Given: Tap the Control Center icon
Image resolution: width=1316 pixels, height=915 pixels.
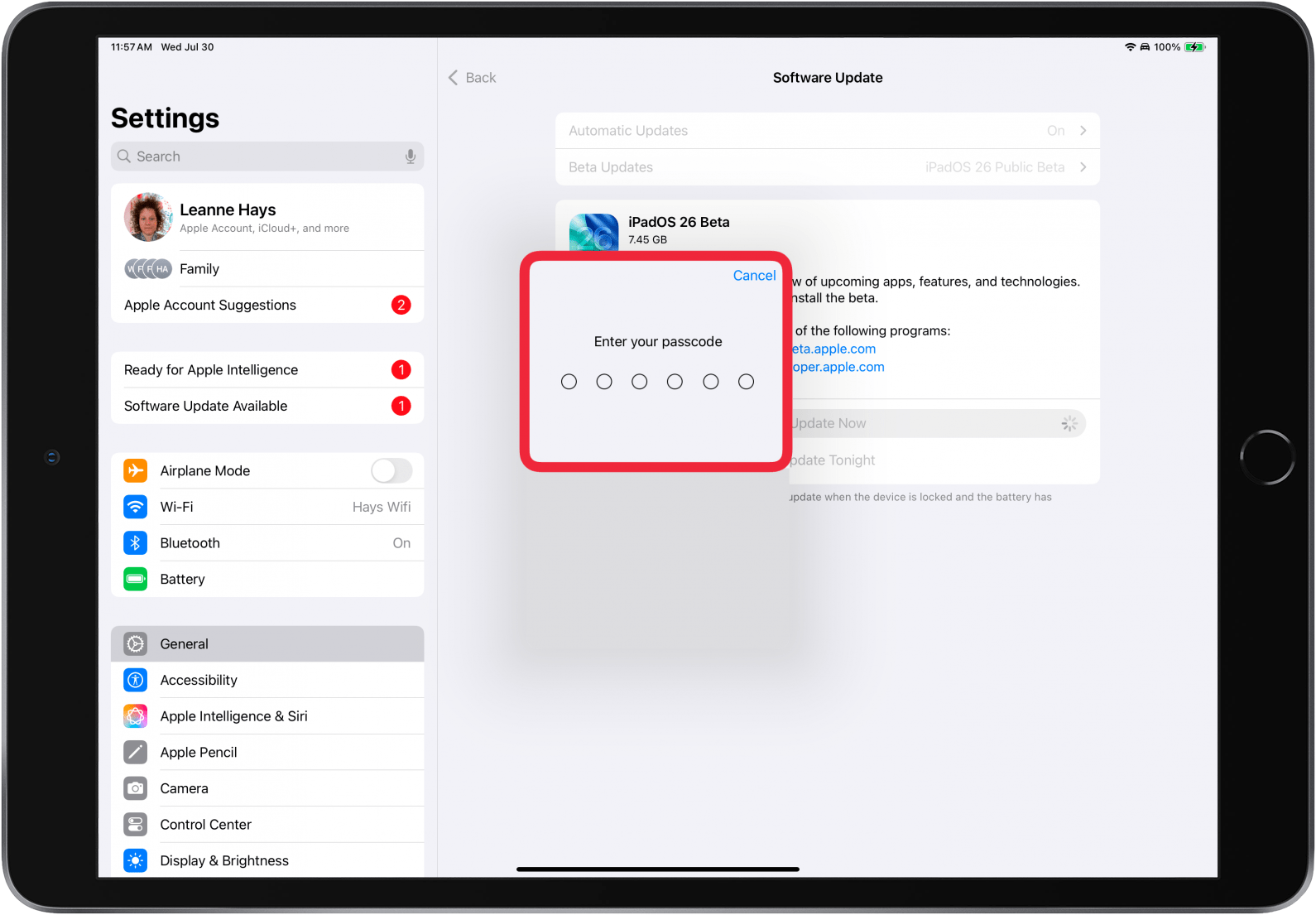Looking at the screenshot, I should 135,825.
